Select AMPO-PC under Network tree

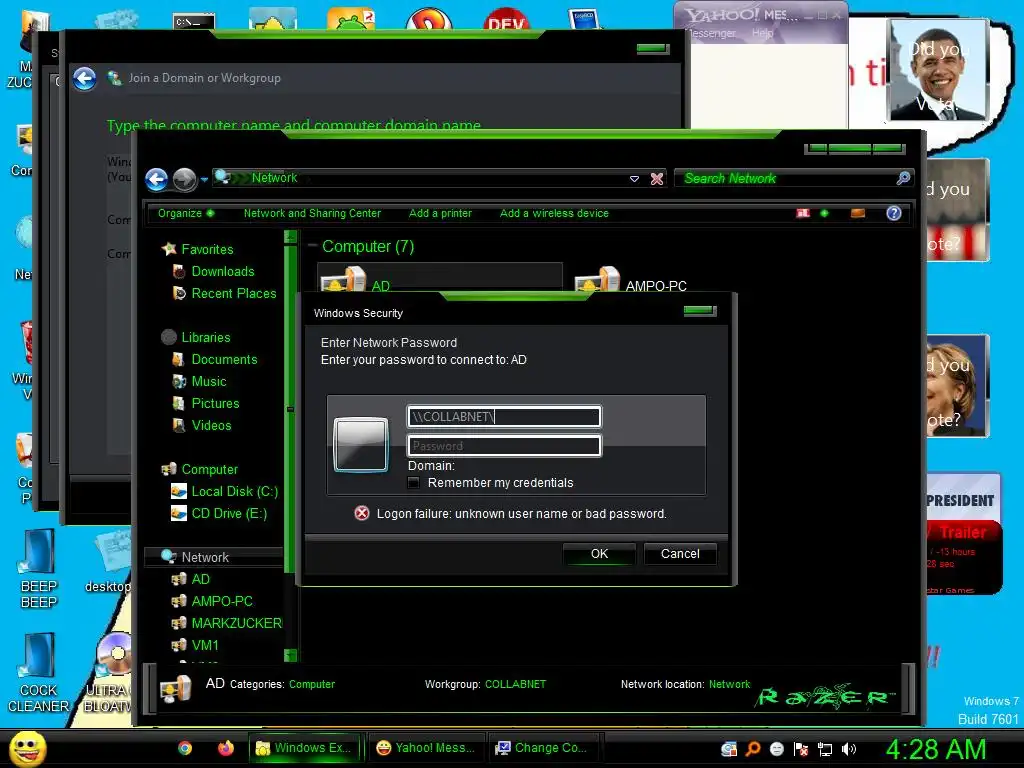pos(221,601)
